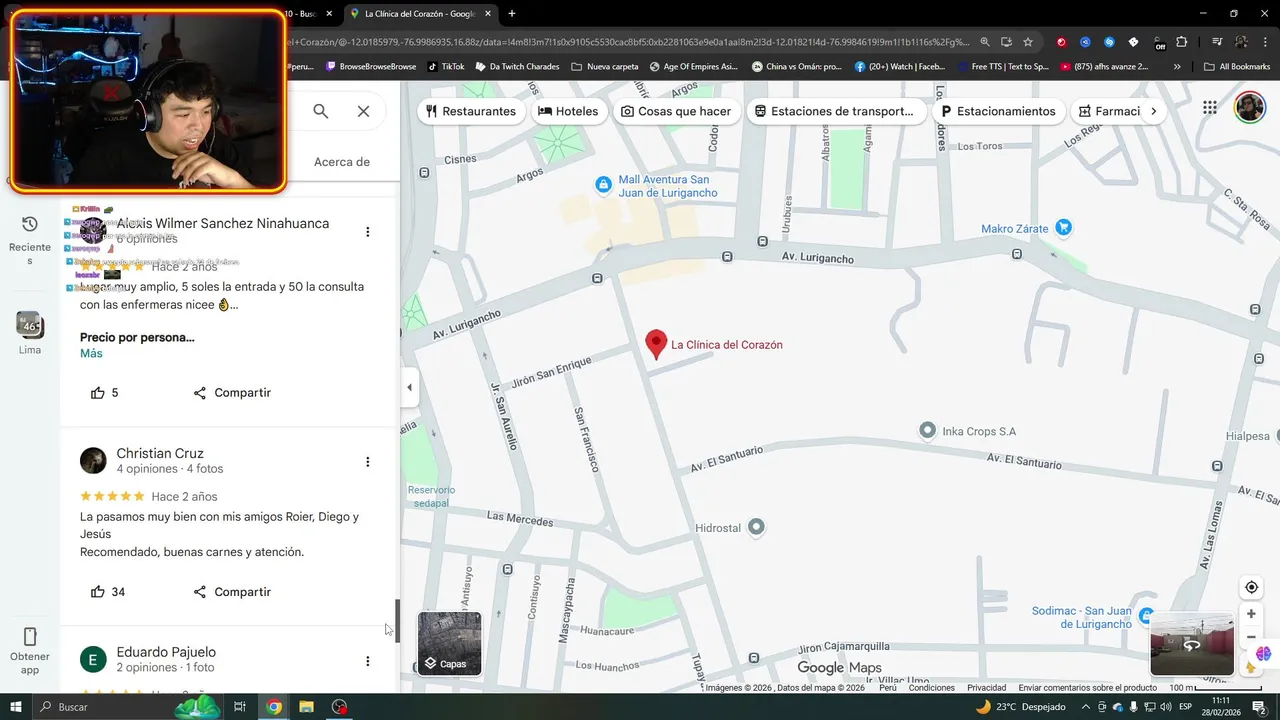The width and height of the screenshot is (1280, 720).
Task: Open the Nueva carpeta bookmarks folder
Action: pos(604,67)
